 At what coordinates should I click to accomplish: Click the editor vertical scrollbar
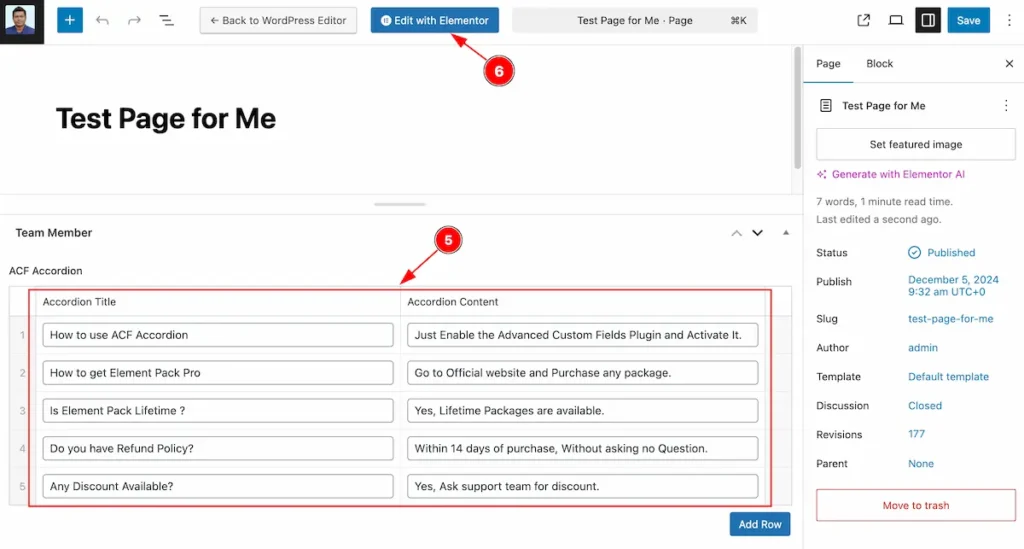[797, 108]
